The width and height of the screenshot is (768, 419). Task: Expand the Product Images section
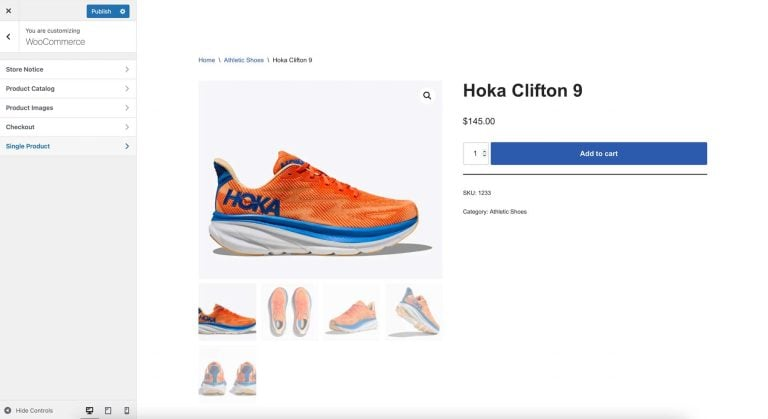67,108
